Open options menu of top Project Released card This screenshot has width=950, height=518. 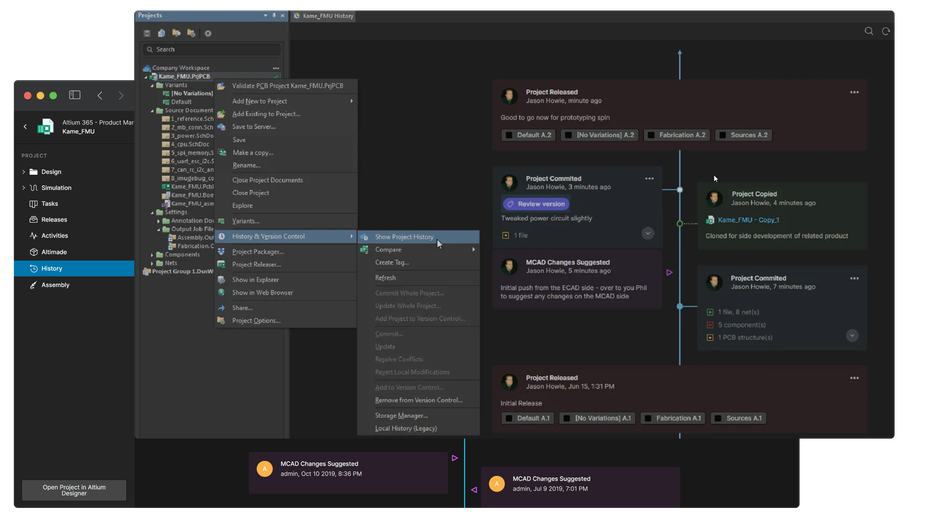coord(854,92)
